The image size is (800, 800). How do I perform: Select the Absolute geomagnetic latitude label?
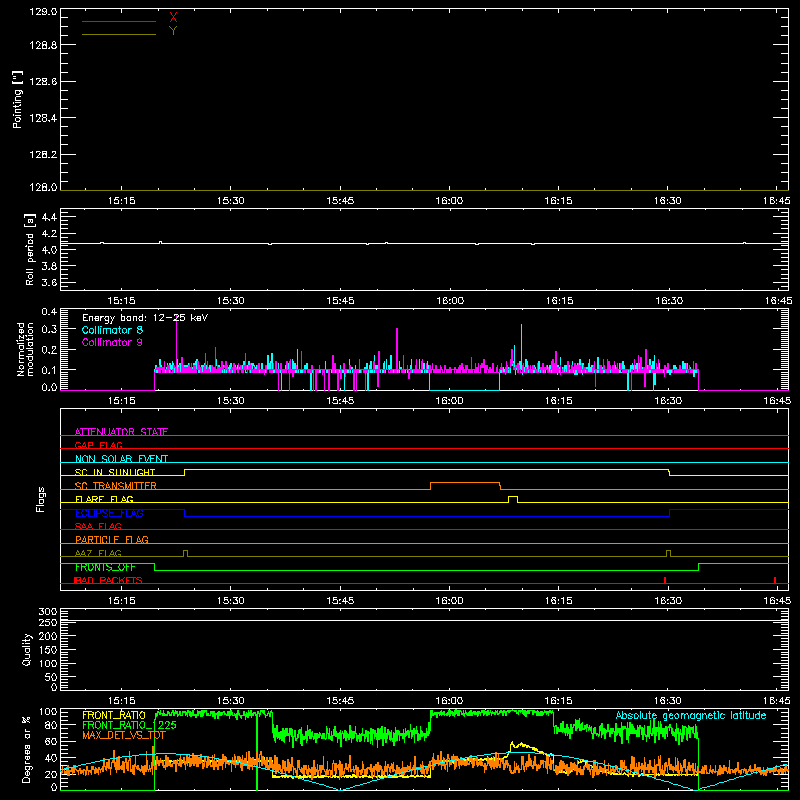[691, 716]
